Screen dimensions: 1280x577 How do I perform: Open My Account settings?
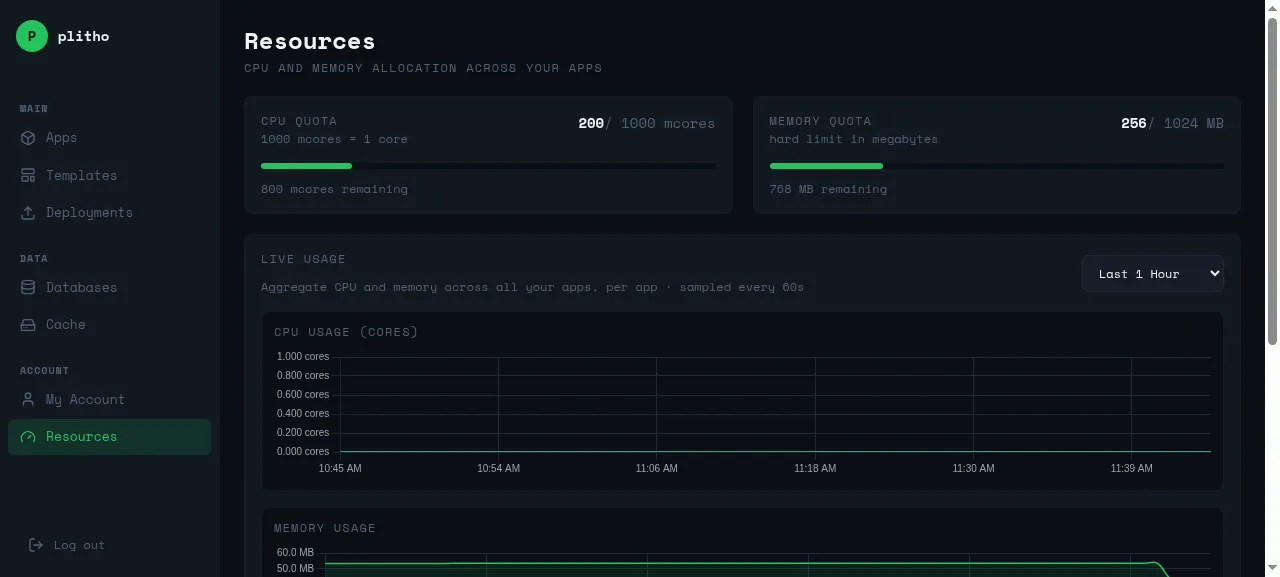(109, 399)
